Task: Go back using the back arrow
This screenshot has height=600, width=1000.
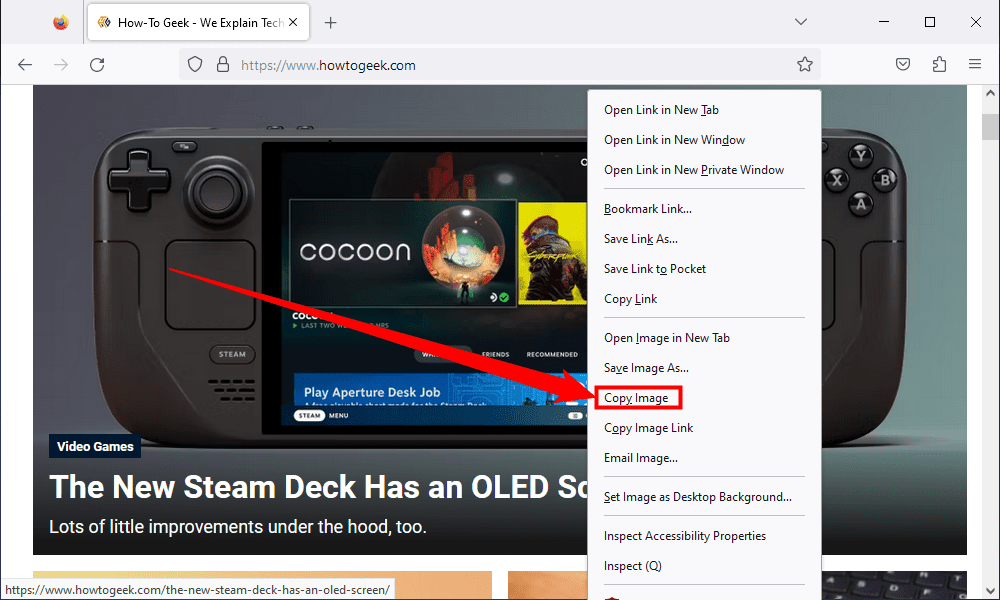Action: click(25, 65)
